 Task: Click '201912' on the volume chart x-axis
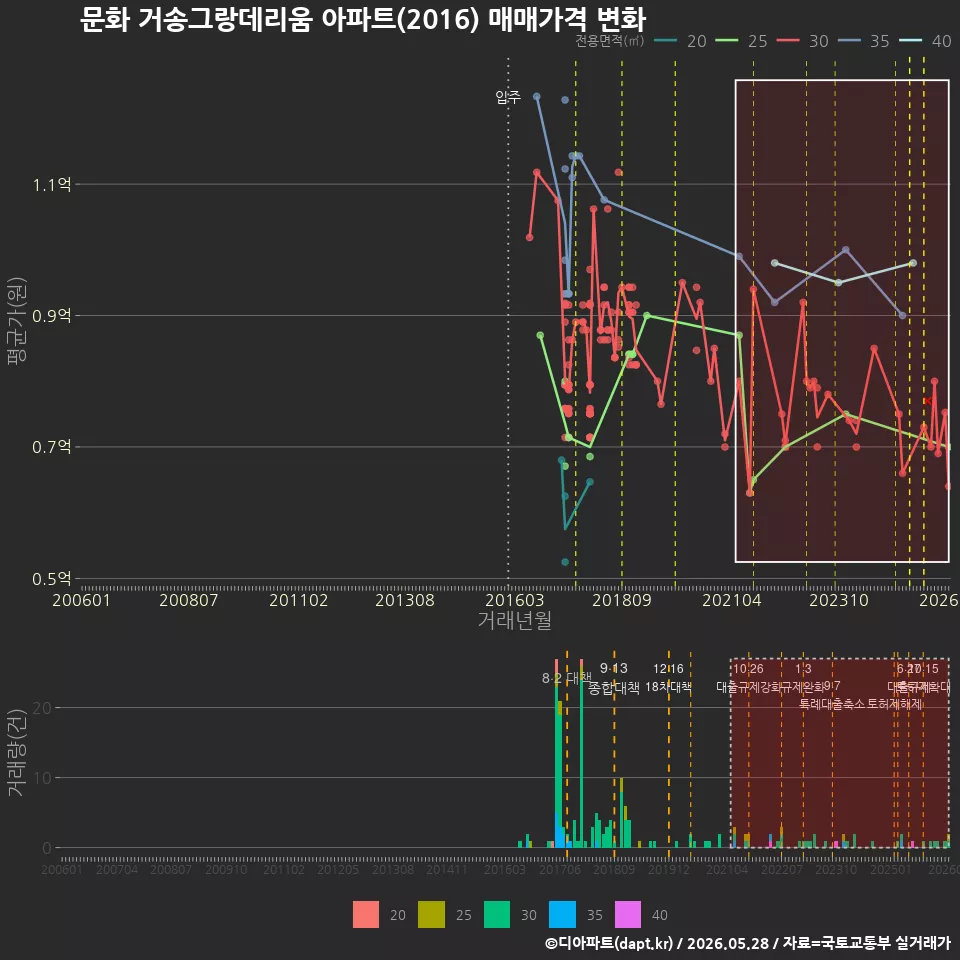[x=669, y=870]
